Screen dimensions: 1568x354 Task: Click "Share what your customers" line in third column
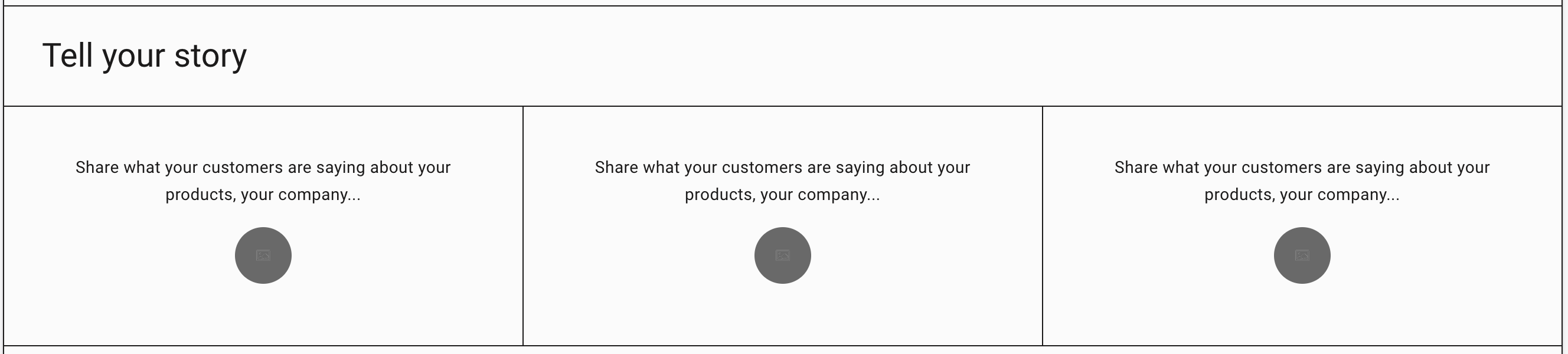[1302, 168]
